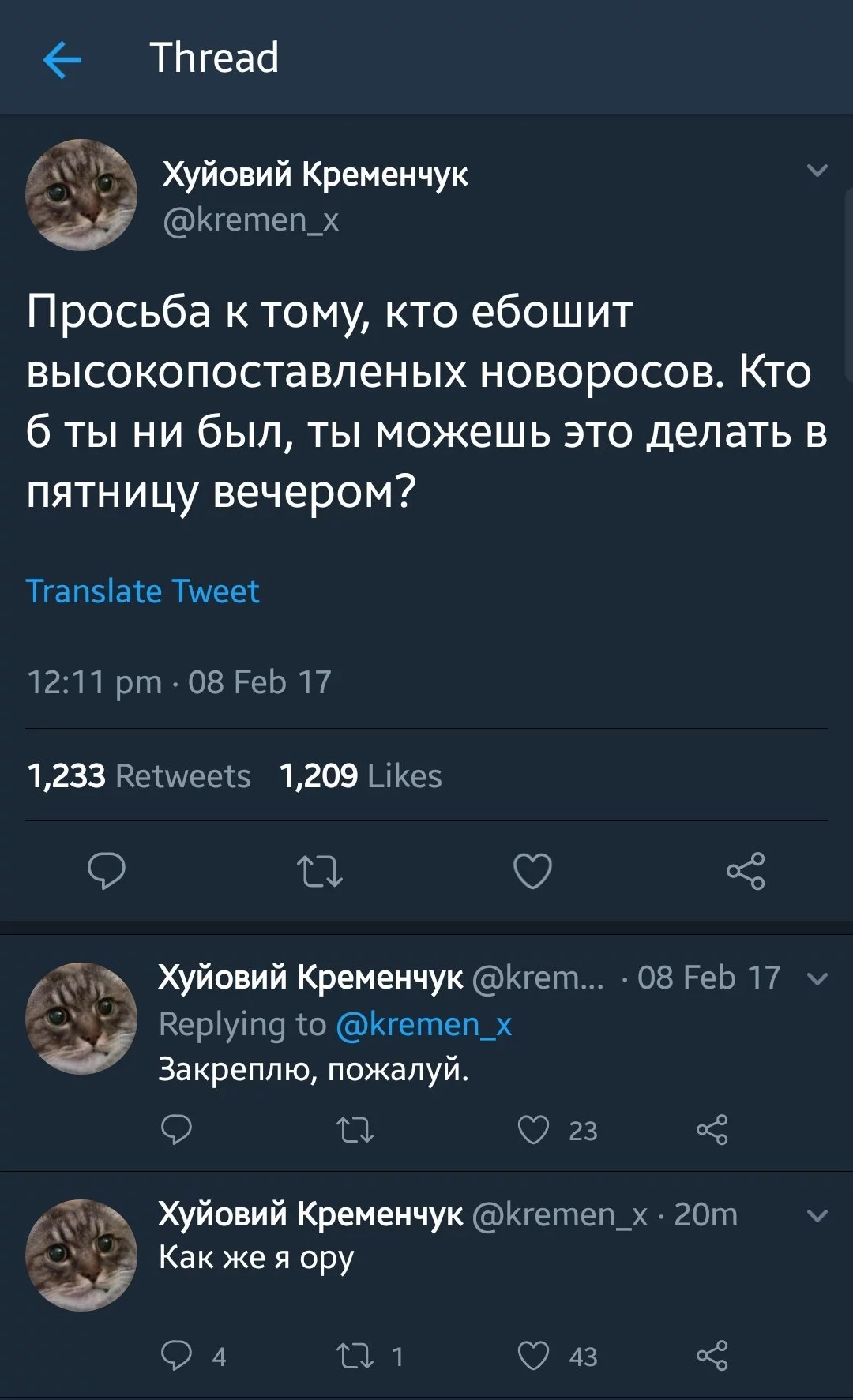This screenshot has height=1400, width=853.
Task: Like the main tweet with heart icon
Action: click(532, 871)
